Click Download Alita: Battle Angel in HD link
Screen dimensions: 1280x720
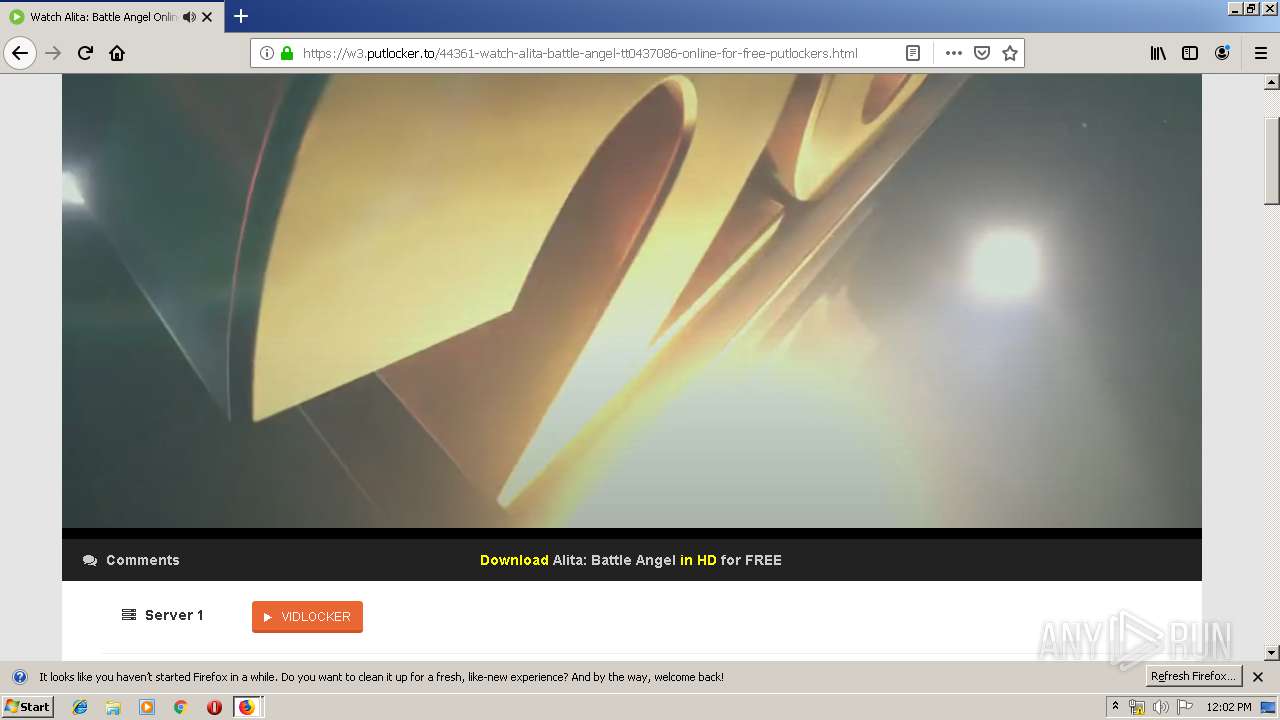[631, 560]
